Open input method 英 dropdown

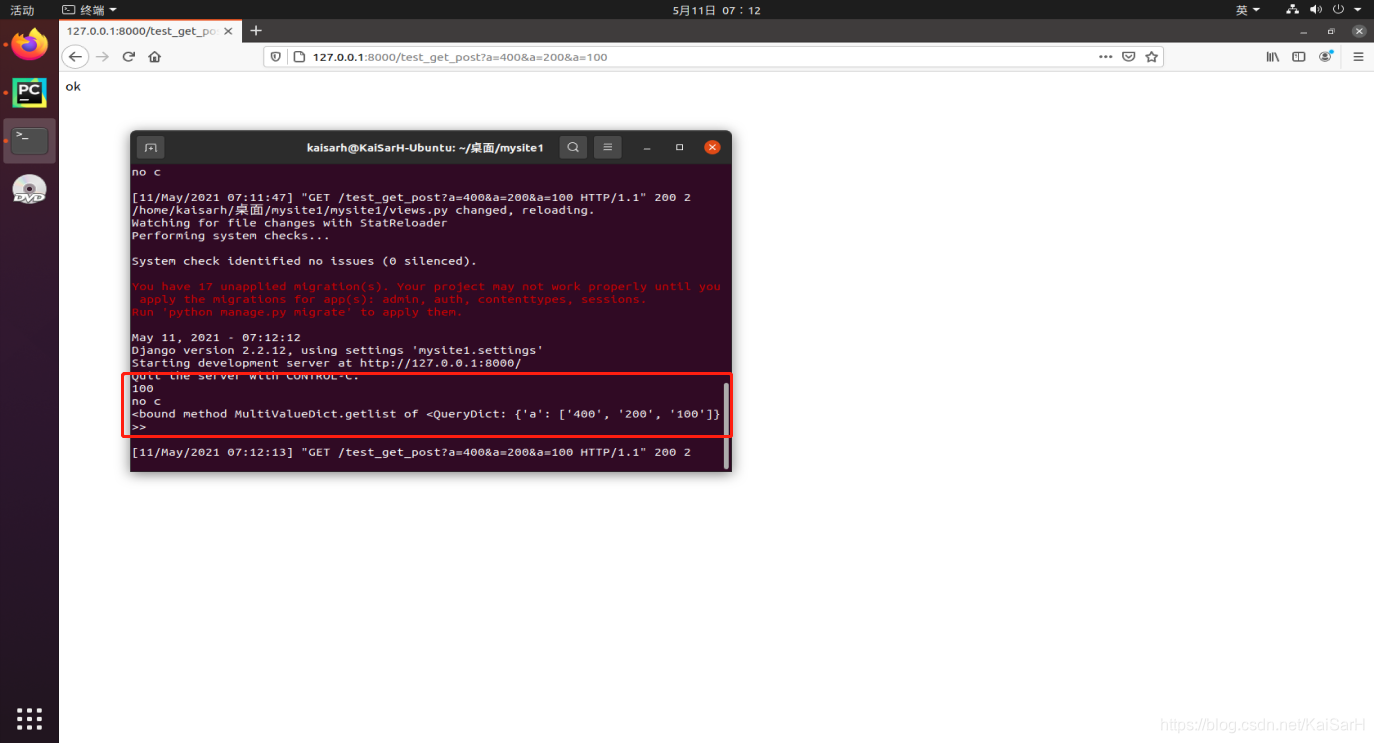click(x=1247, y=10)
